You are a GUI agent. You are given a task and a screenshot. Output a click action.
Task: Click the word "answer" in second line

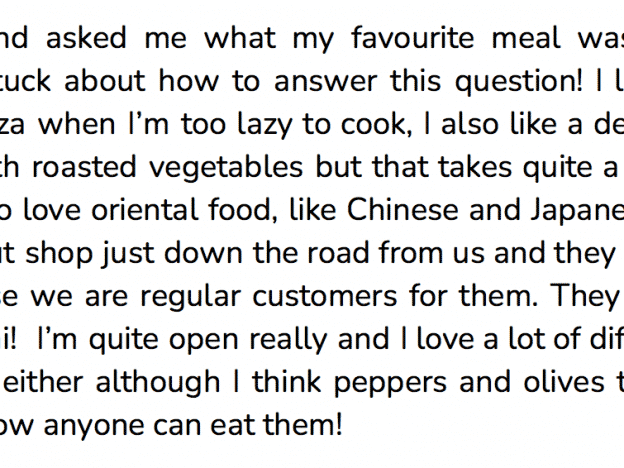click(325, 81)
